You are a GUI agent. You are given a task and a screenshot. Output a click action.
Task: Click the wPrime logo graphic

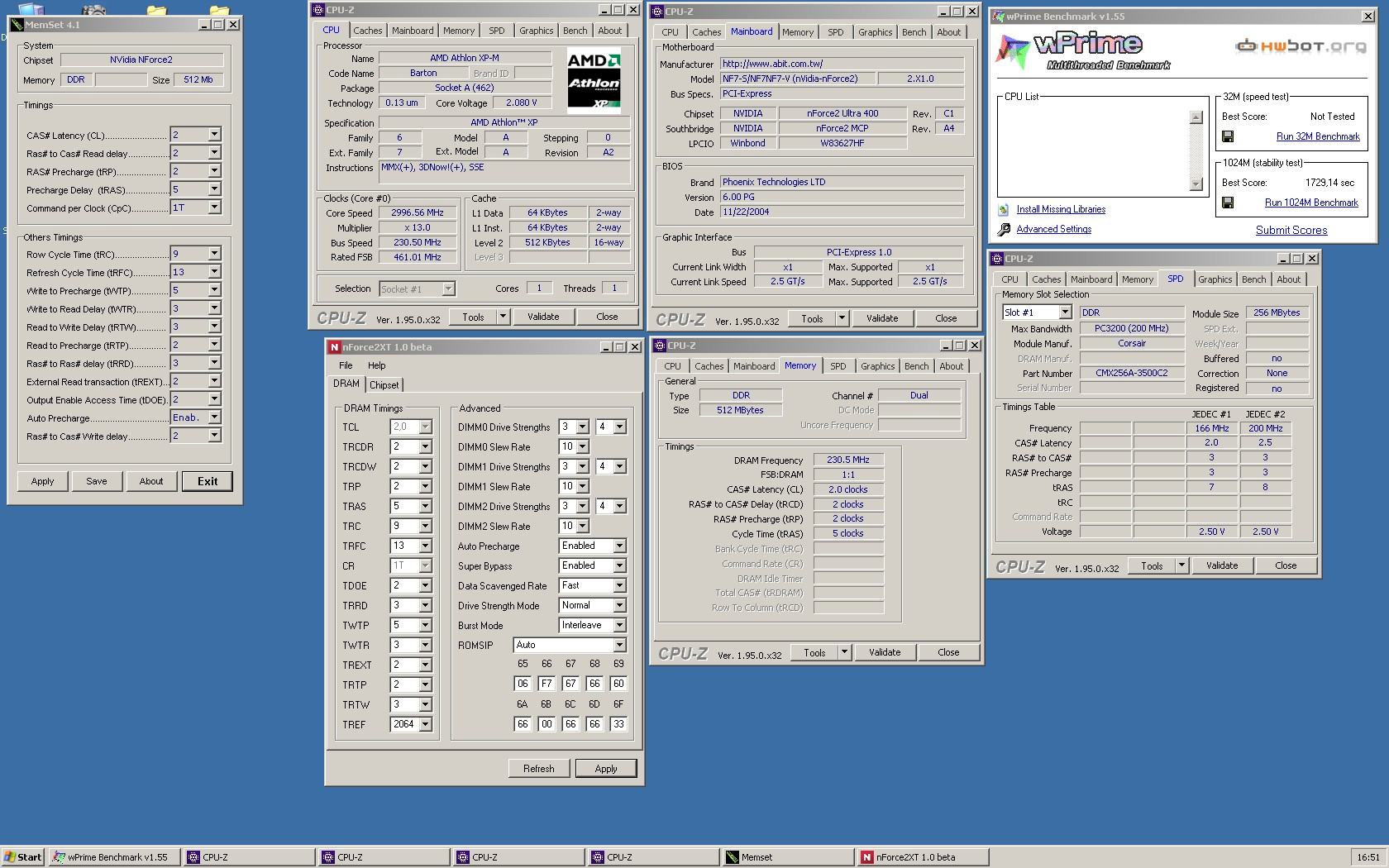click(x=1081, y=51)
